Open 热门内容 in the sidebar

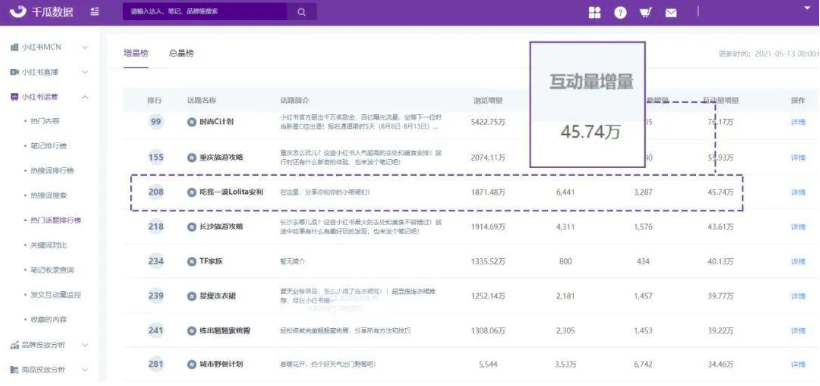point(45,121)
